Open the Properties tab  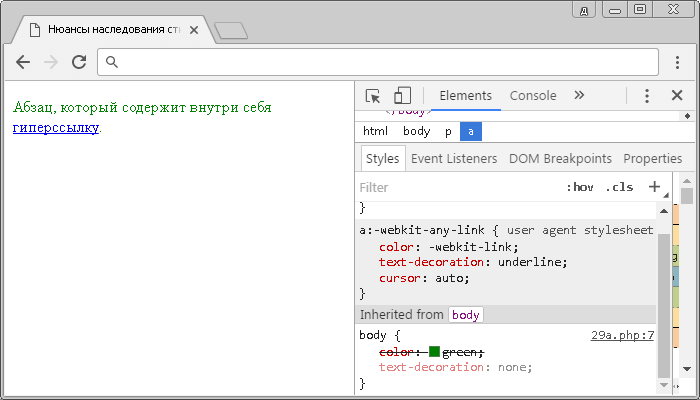653,158
